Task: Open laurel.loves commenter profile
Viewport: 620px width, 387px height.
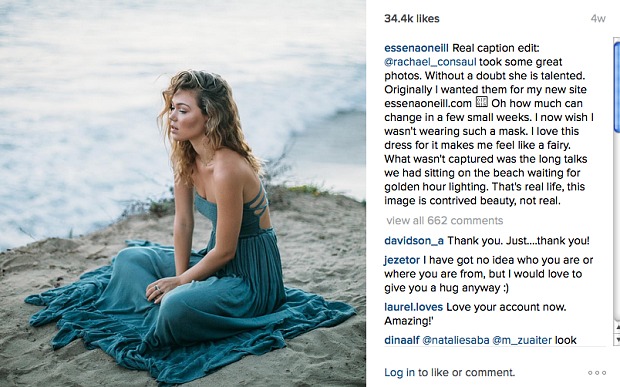Action: pos(413,307)
